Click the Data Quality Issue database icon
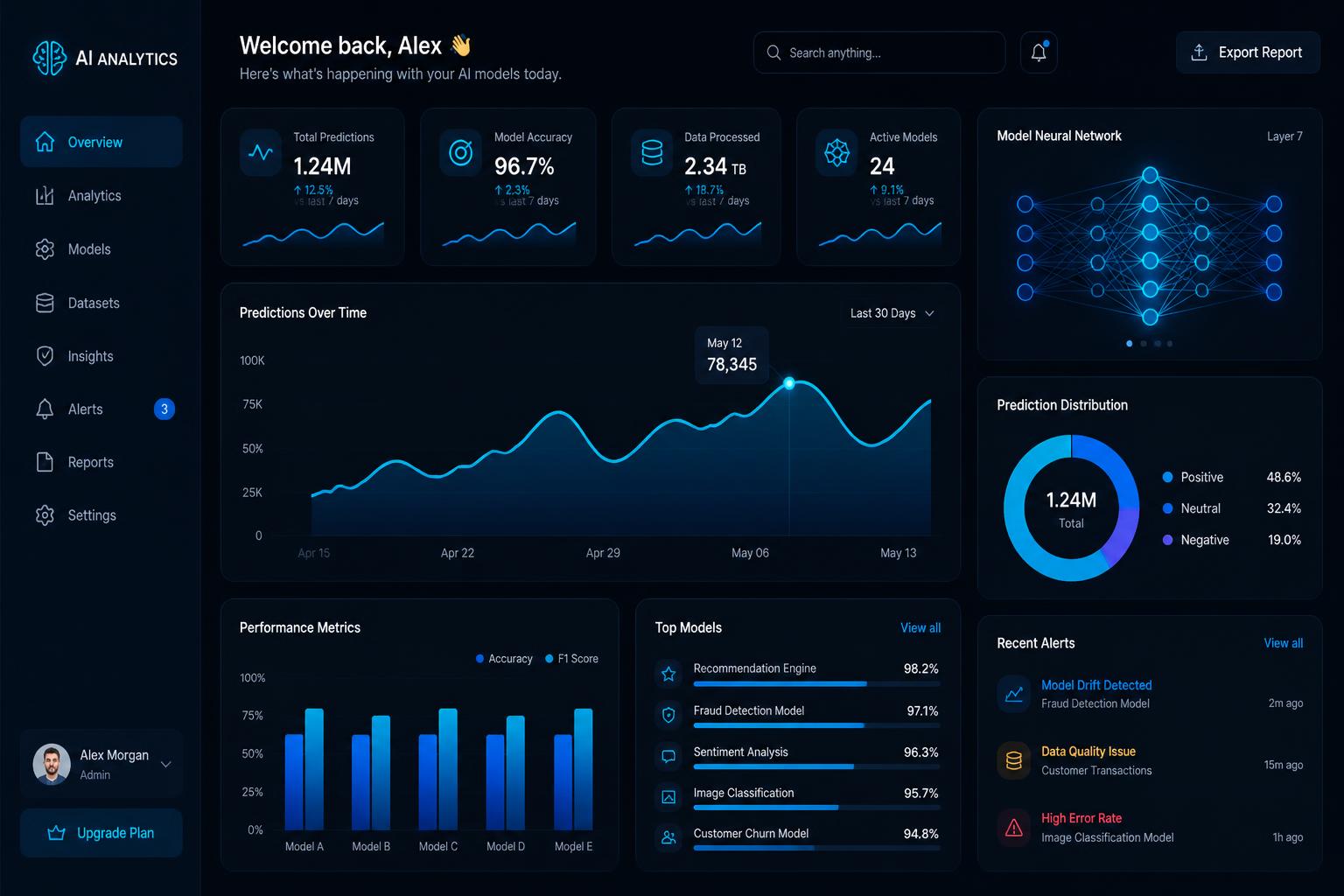The width and height of the screenshot is (1344, 896). point(1014,760)
